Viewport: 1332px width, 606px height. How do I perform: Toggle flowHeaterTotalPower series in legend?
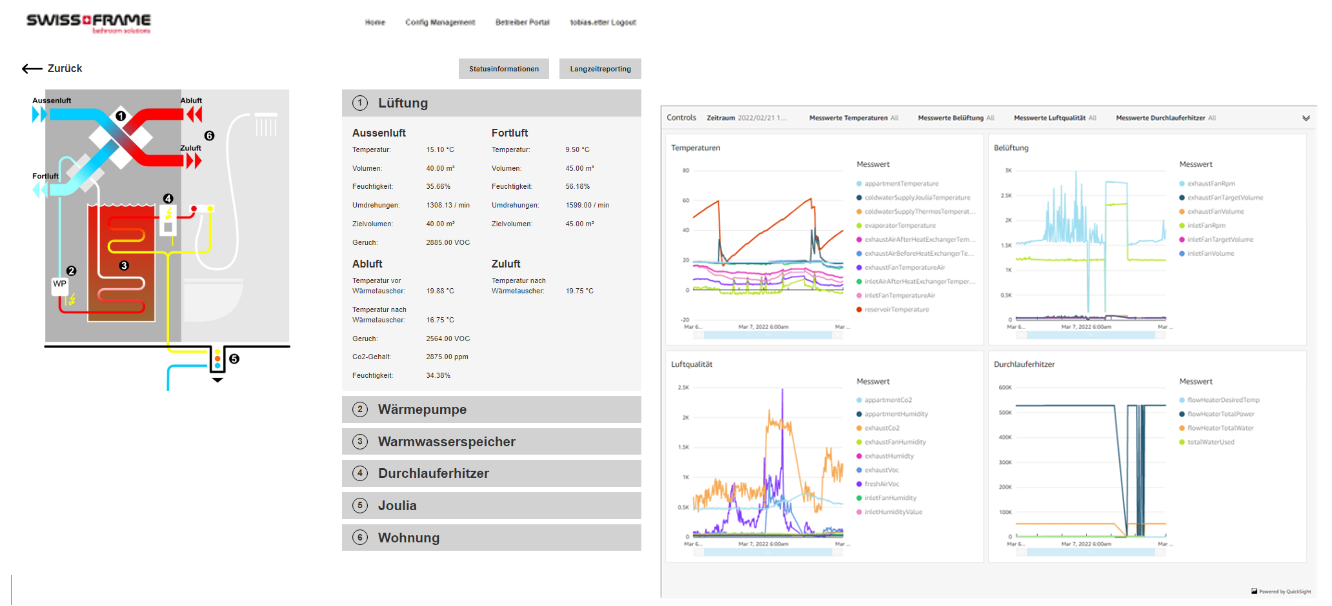tap(1217, 414)
